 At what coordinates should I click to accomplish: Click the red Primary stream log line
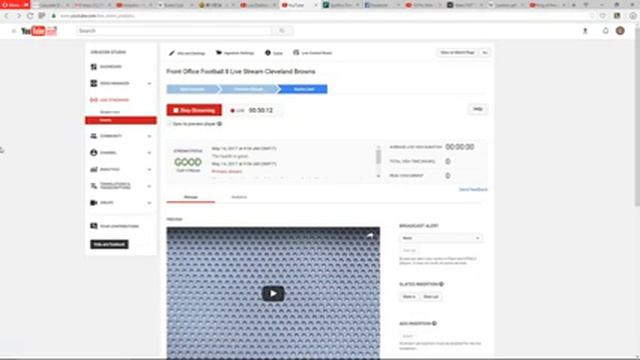pyautogui.click(x=227, y=171)
